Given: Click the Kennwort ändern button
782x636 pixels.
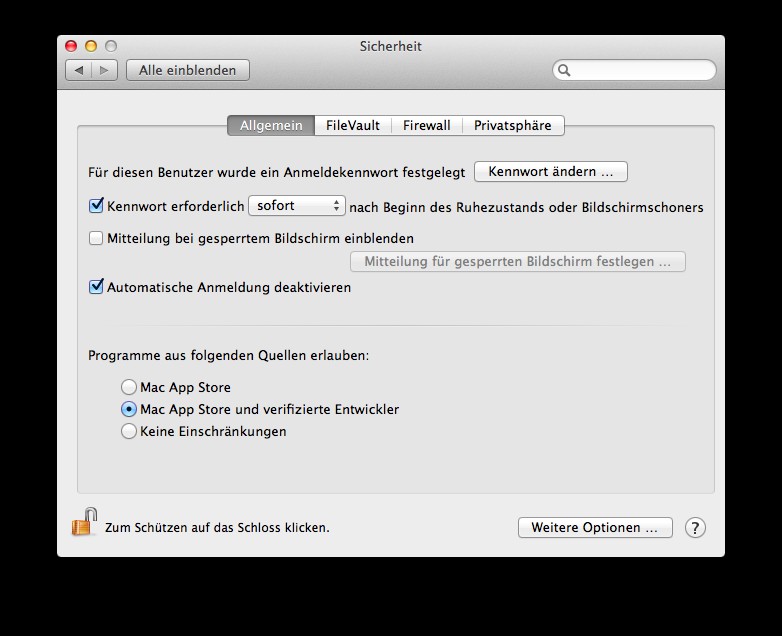Looking at the screenshot, I should pos(550,172).
